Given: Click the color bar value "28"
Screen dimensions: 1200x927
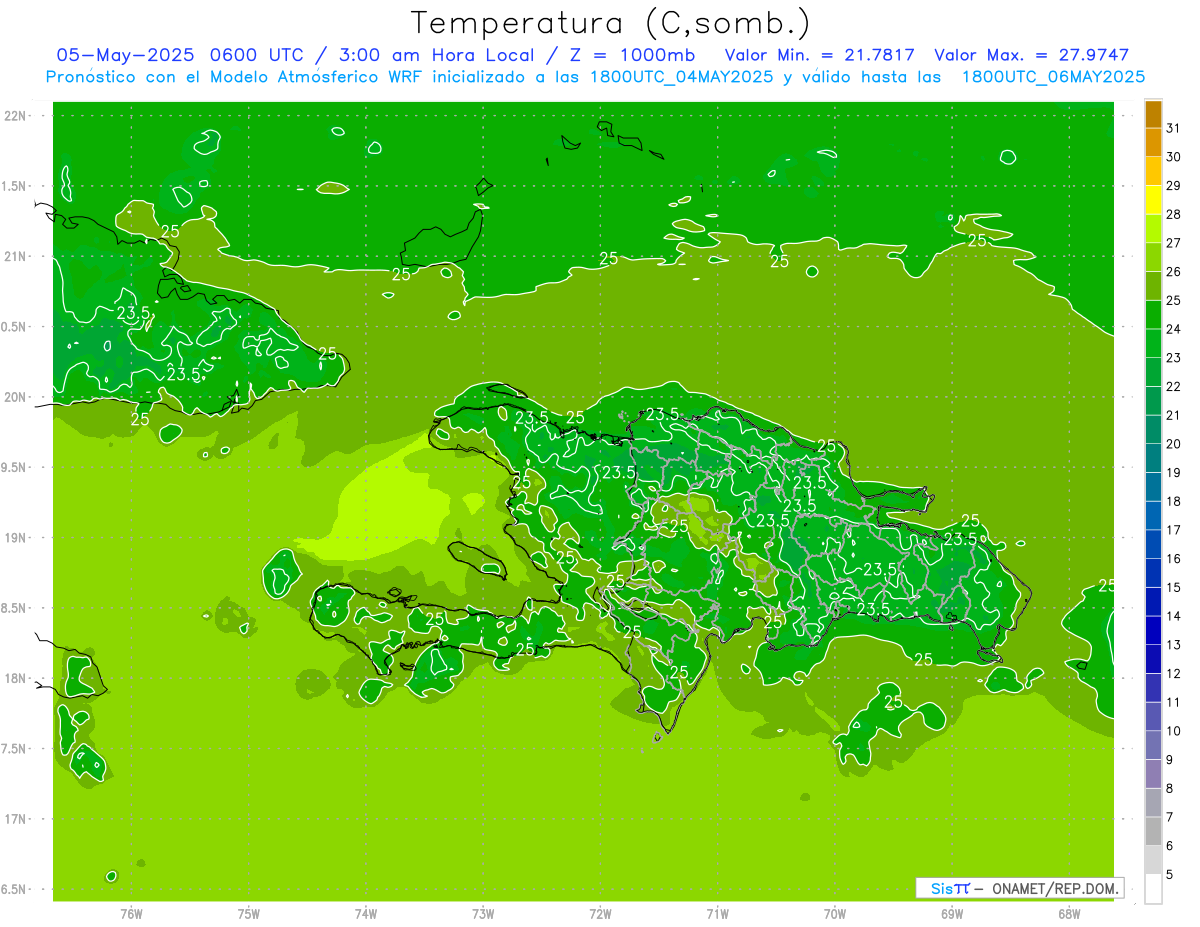Looking at the screenshot, I should 1174,214.
